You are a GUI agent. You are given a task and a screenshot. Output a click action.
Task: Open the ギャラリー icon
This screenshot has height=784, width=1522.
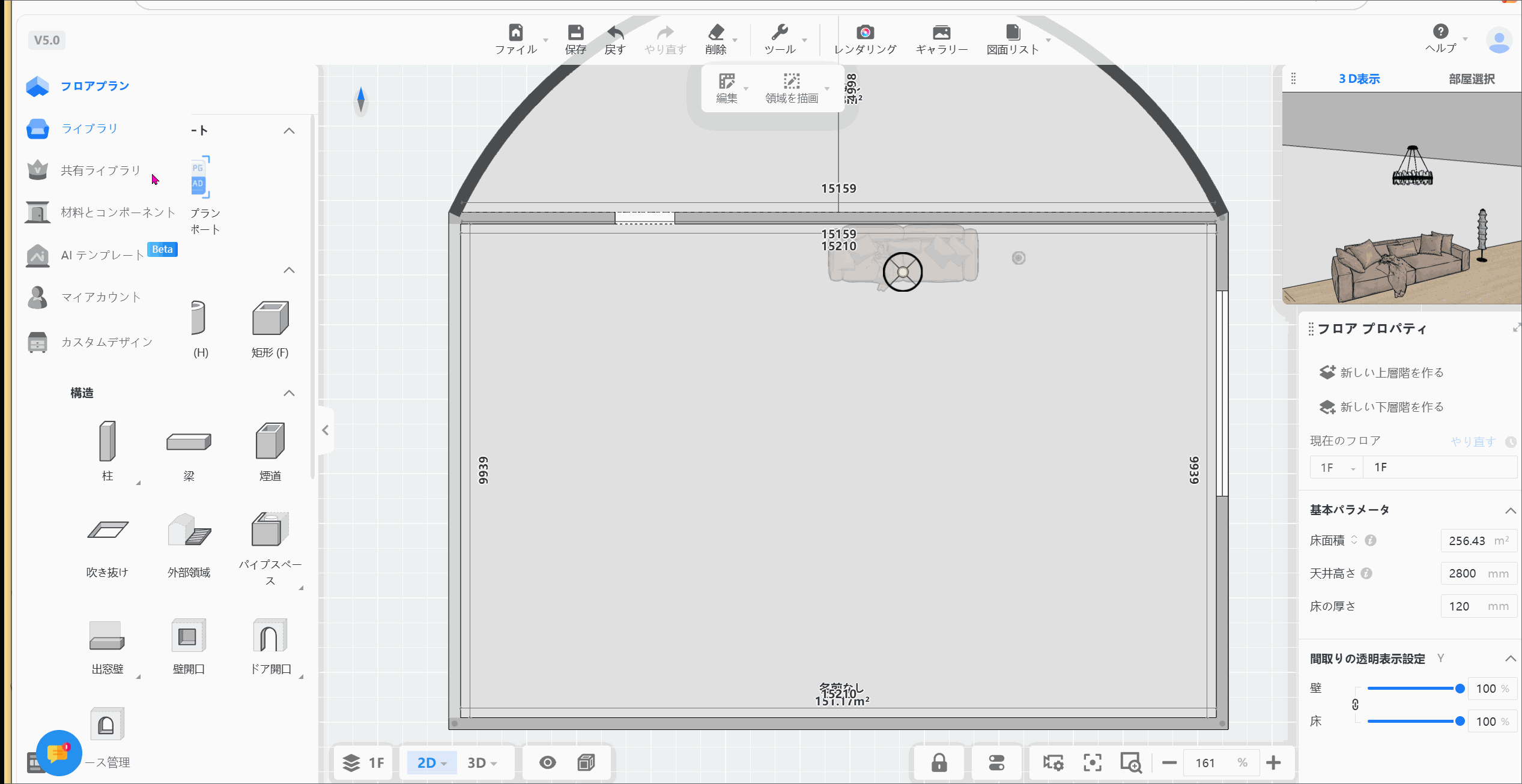[x=941, y=32]
